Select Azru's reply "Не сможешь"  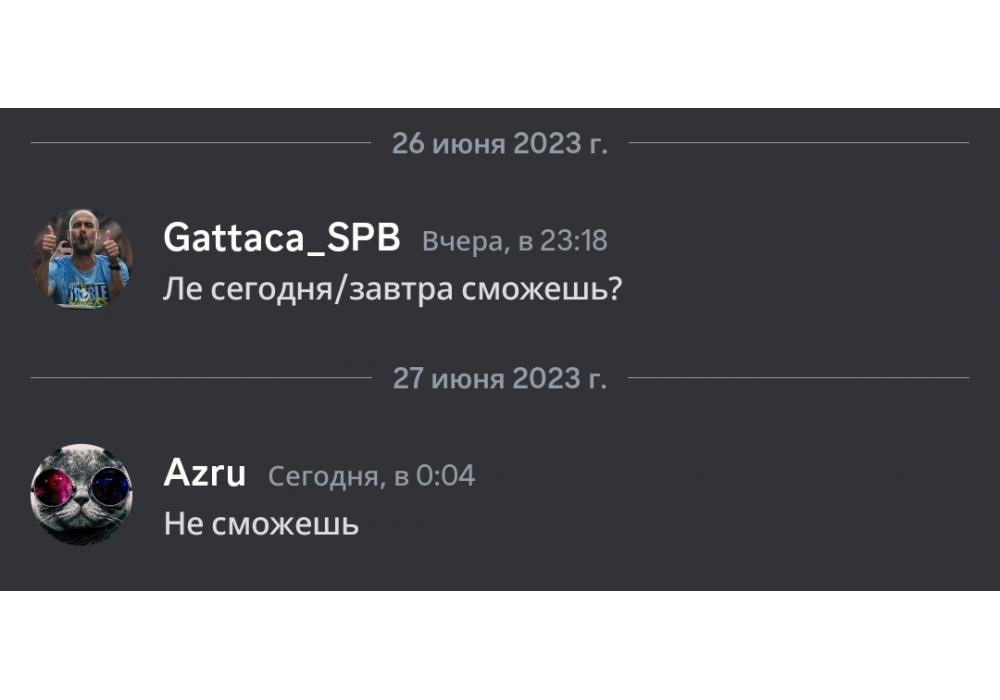pos(261,524)
